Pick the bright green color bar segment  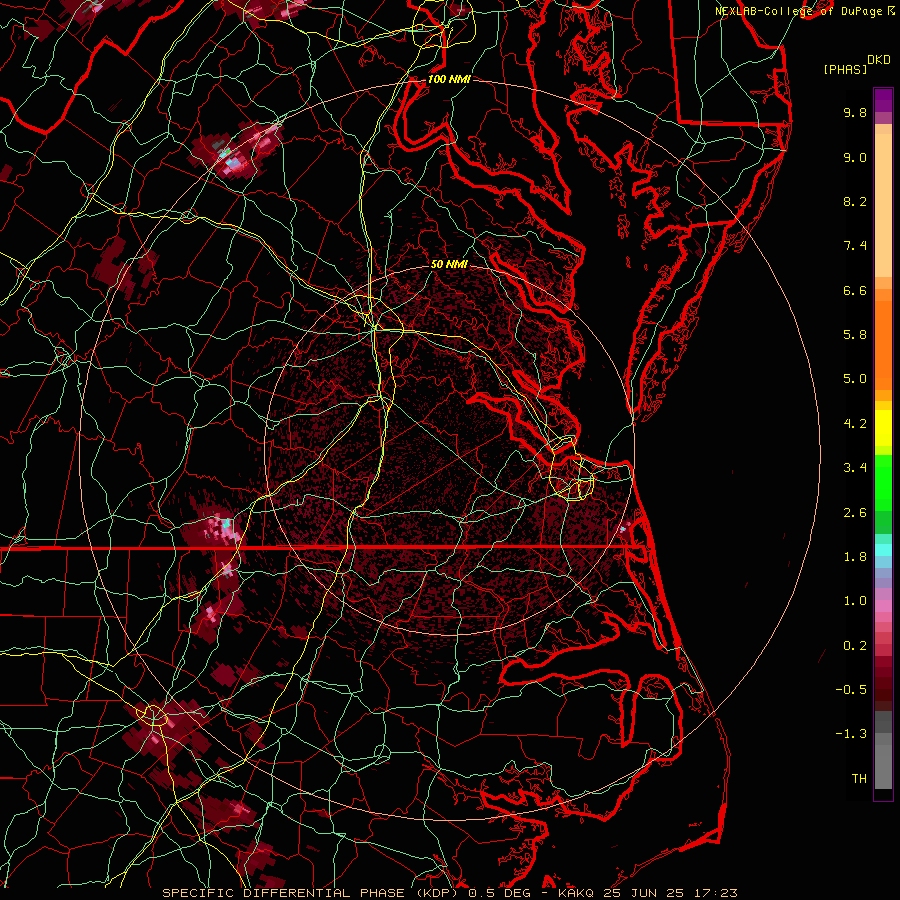(x=883, y=482)
